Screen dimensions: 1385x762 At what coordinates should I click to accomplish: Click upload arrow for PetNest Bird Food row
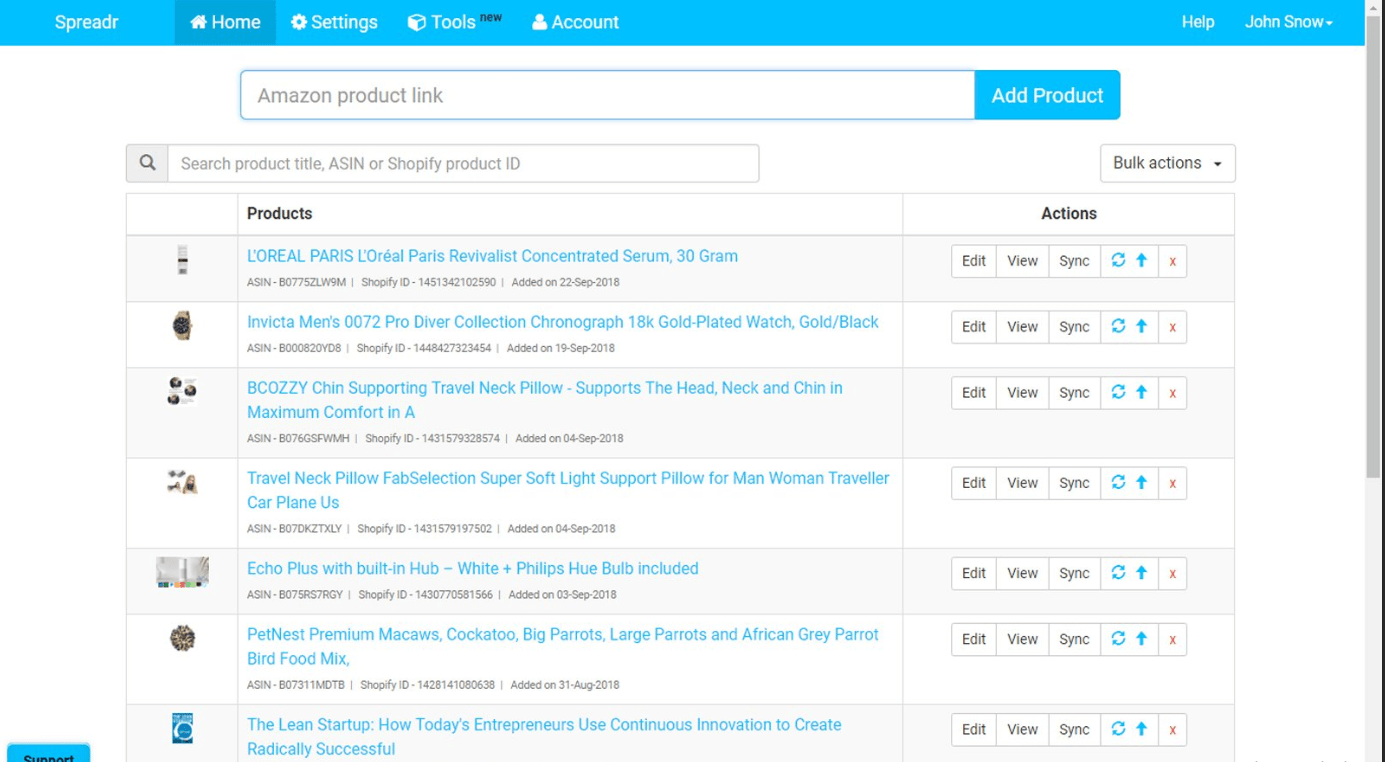[x=1141, y=639]
